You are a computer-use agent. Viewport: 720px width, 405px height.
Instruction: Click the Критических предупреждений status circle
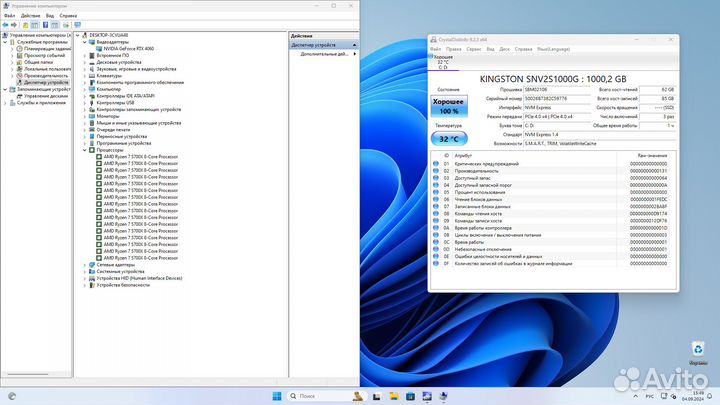tap(436, 163)
